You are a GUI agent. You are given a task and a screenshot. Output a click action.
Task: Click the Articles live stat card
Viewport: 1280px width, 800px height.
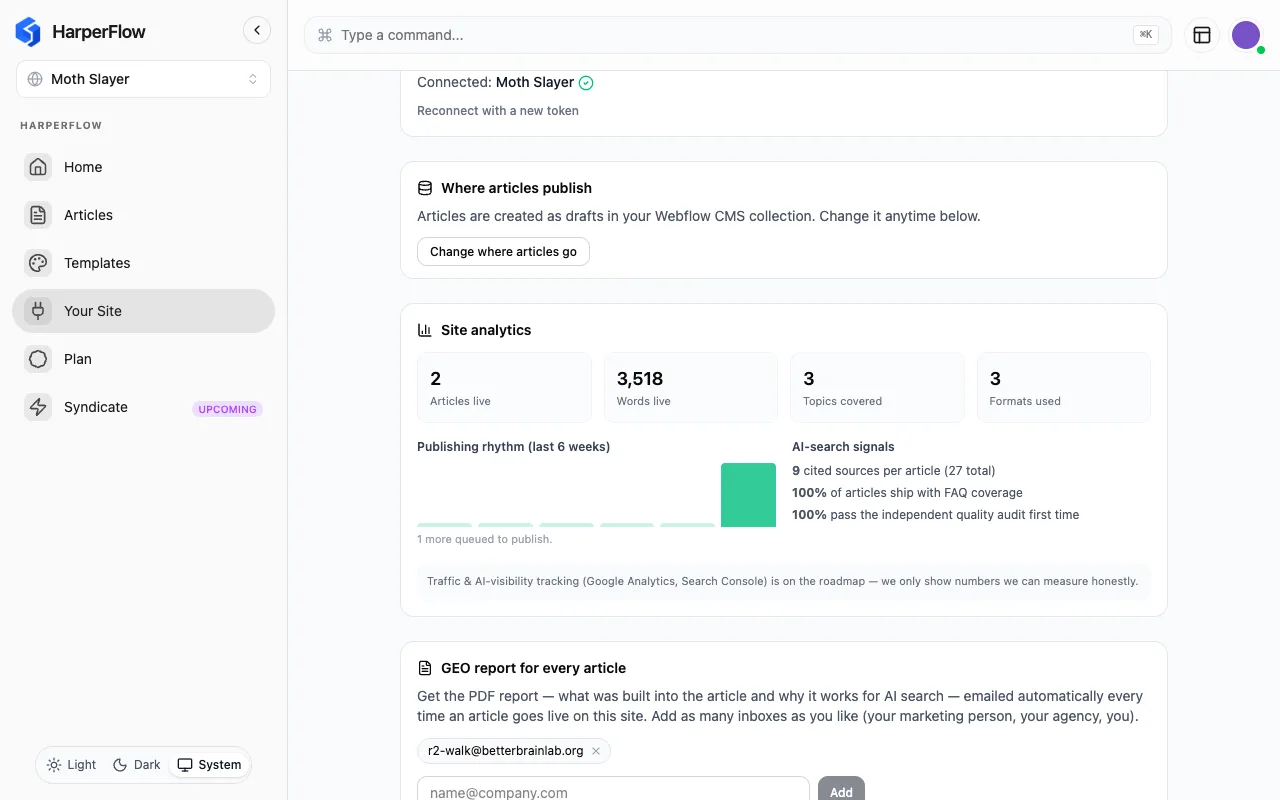click(x=504, y=388)
